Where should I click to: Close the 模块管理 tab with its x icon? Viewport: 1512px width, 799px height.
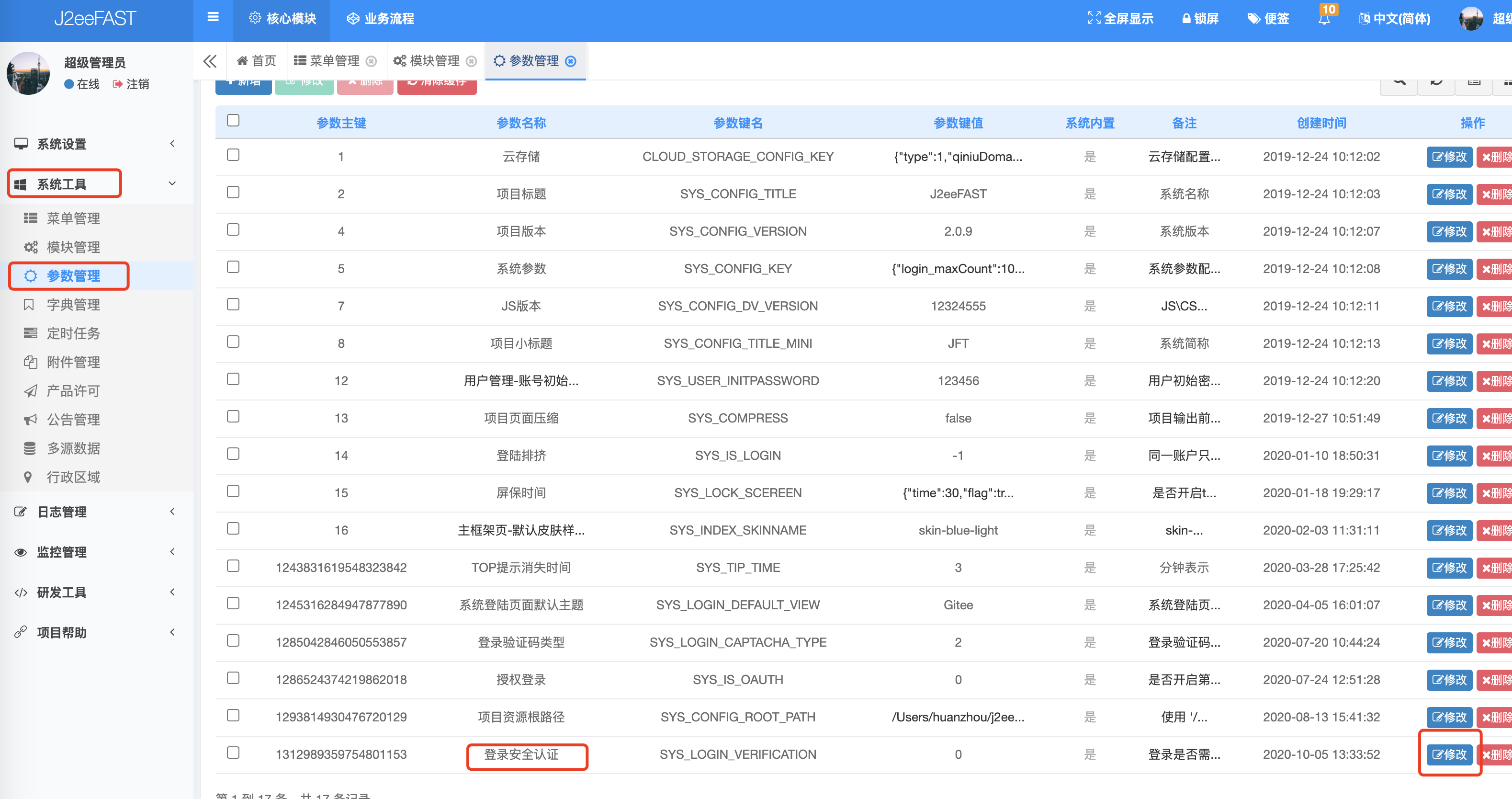coord(471,61)
